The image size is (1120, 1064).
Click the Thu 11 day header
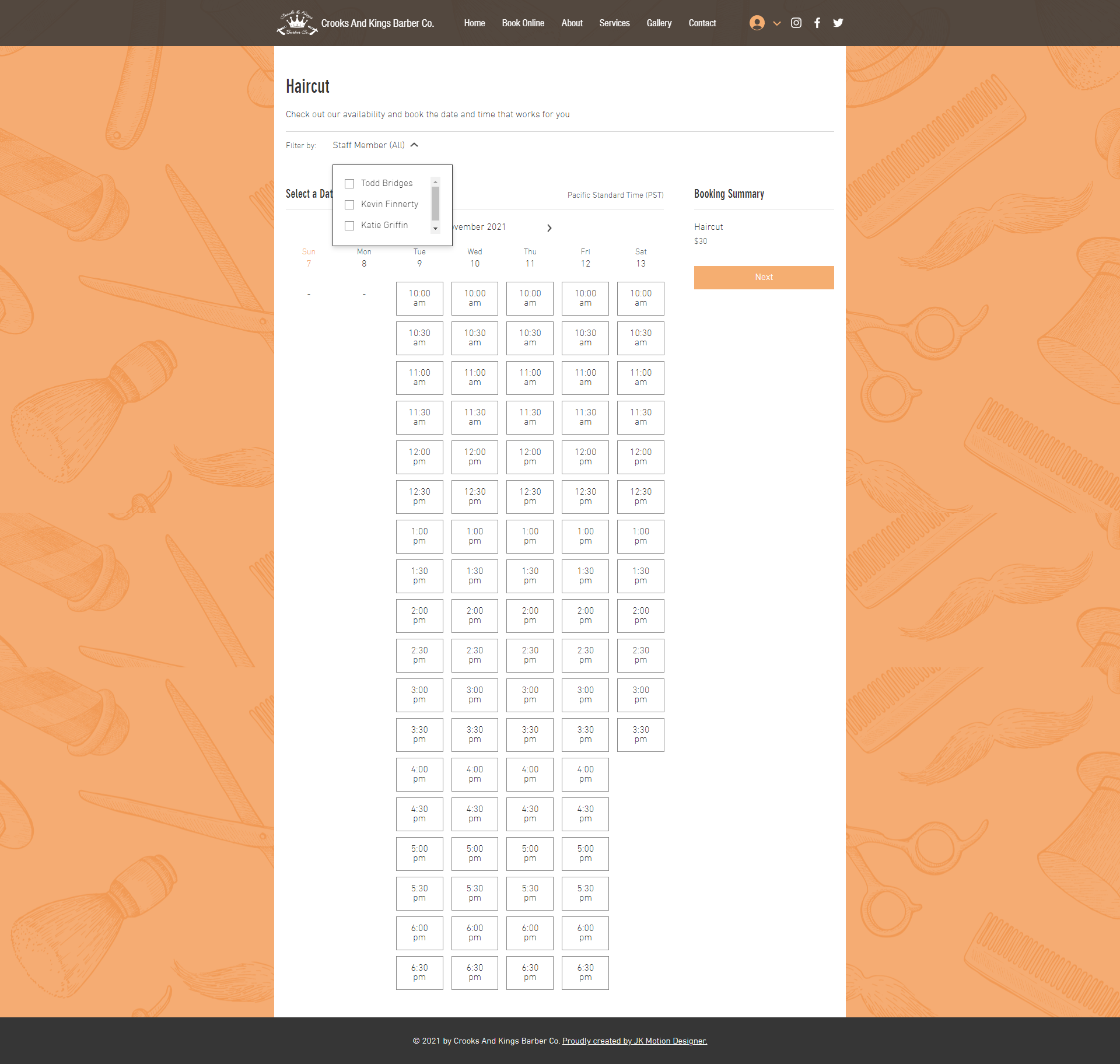click(x=530, y=258)
